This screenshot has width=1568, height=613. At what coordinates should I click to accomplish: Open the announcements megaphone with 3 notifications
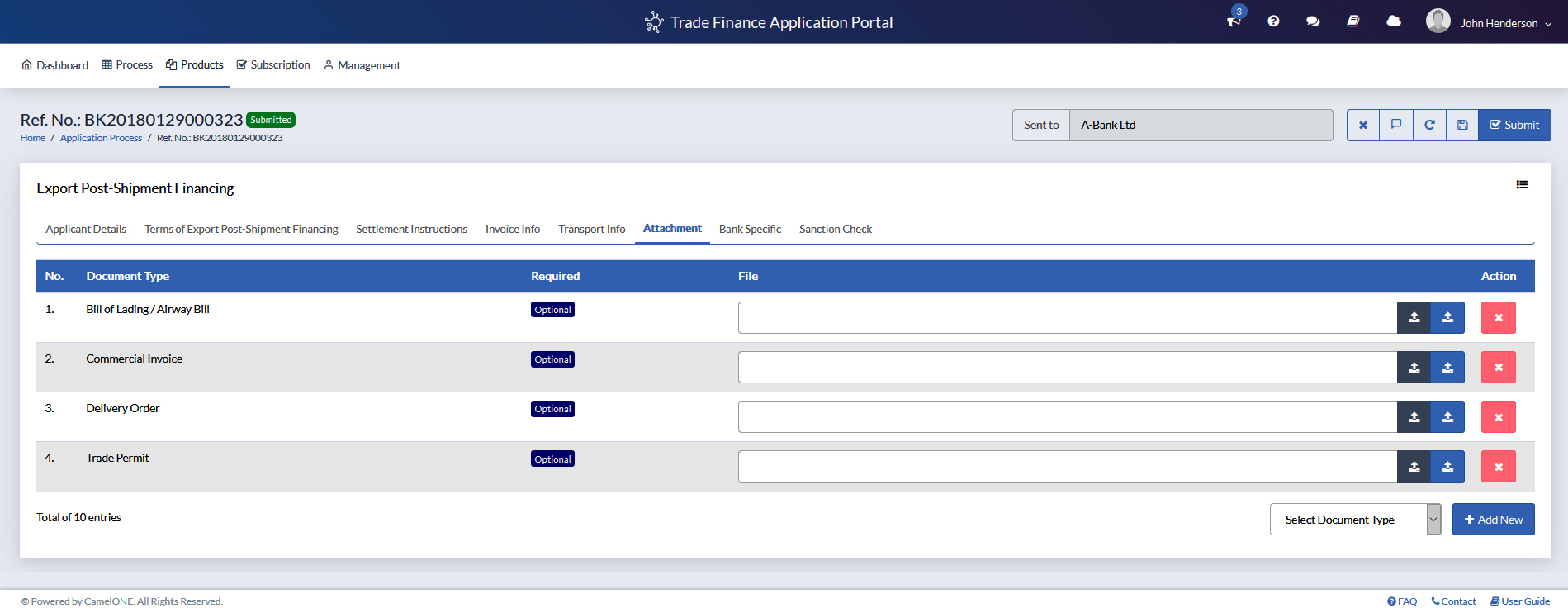coord(1234,21)
